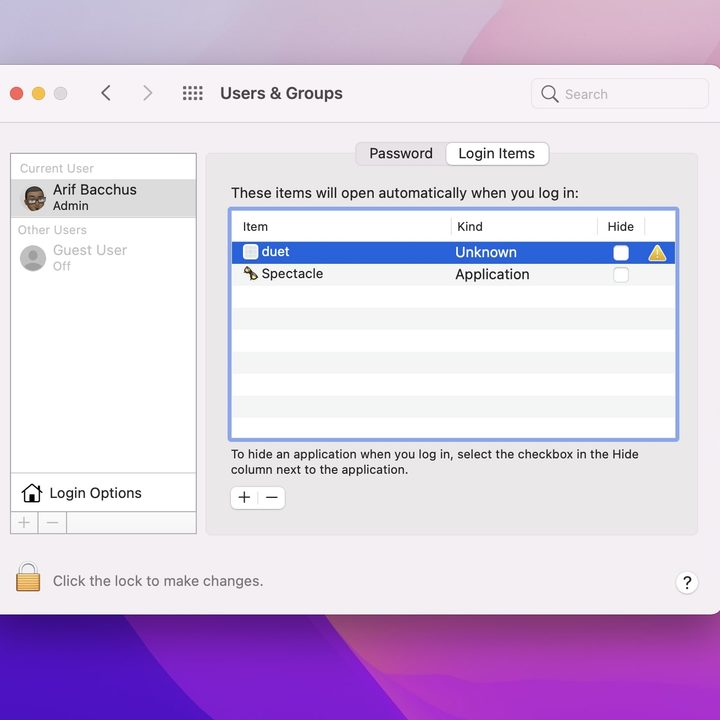Click Arif Bacchus avatar picture
The width and height of the screenshot is (720, 720).
[x=34, y=198]
